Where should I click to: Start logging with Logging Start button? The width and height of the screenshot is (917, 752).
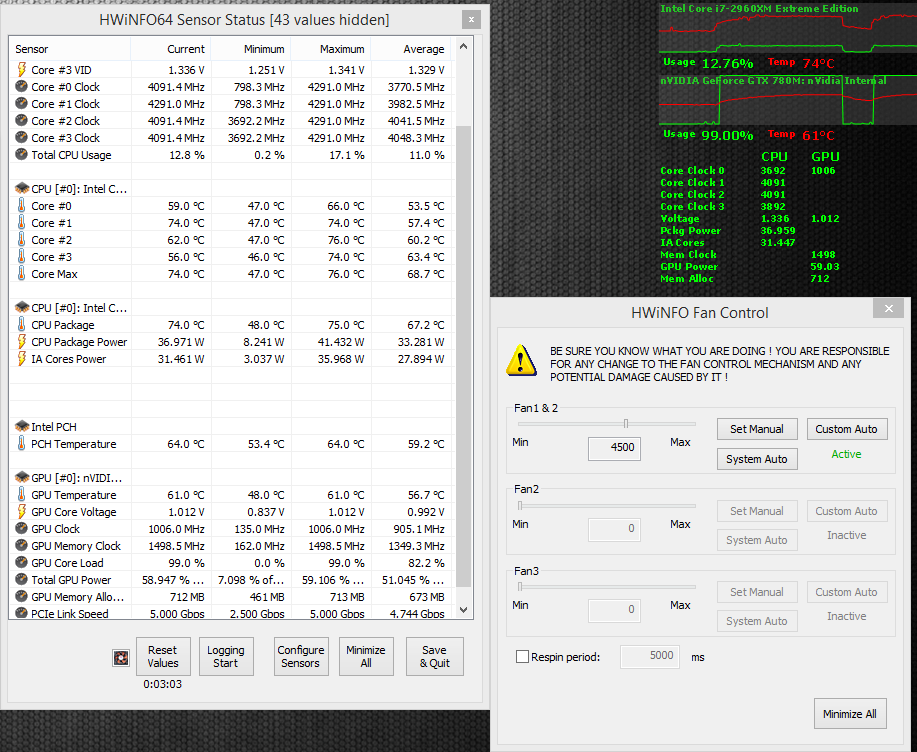226,656
